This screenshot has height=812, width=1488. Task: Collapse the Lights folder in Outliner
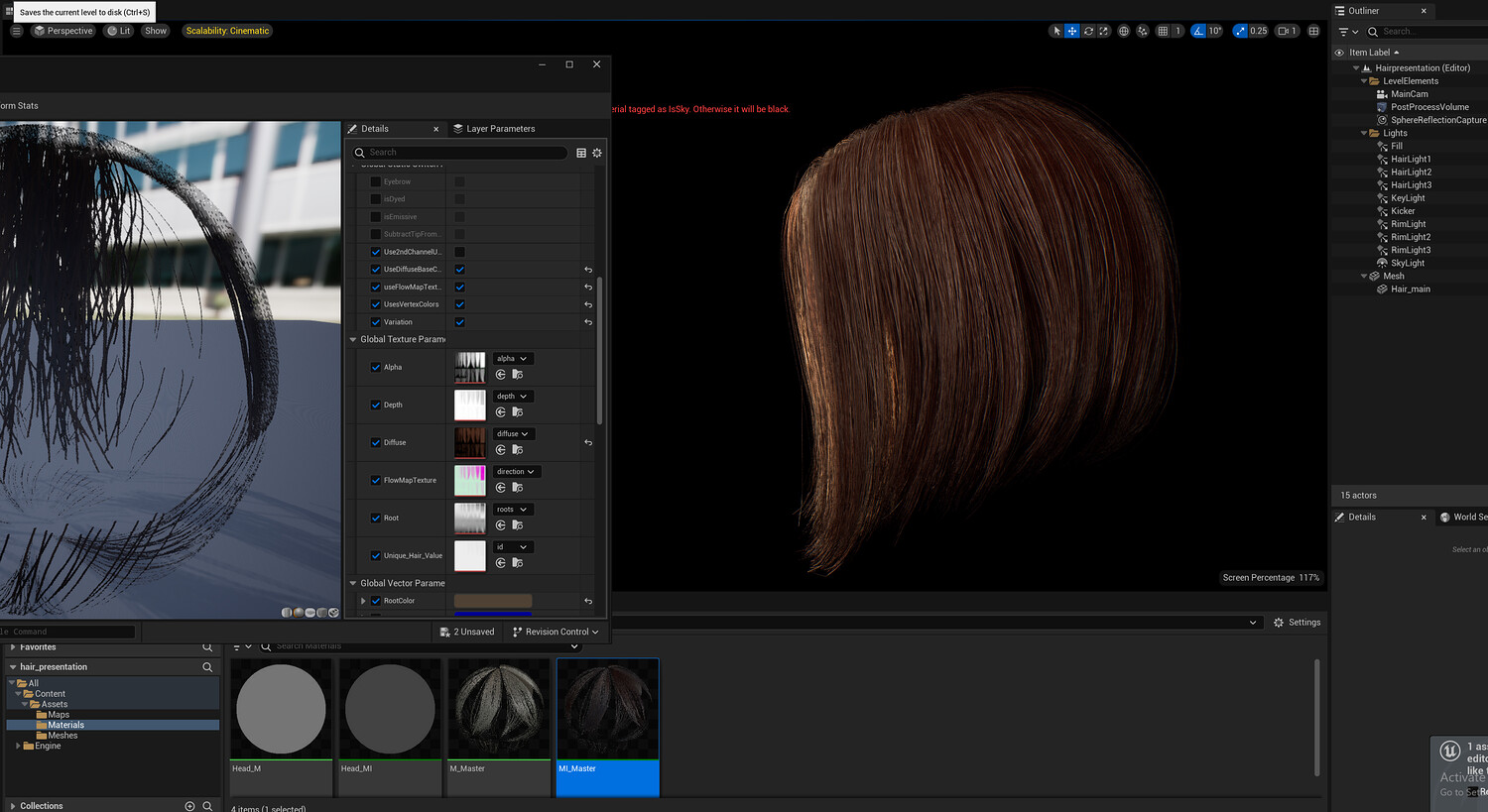tap(1364, 133)
